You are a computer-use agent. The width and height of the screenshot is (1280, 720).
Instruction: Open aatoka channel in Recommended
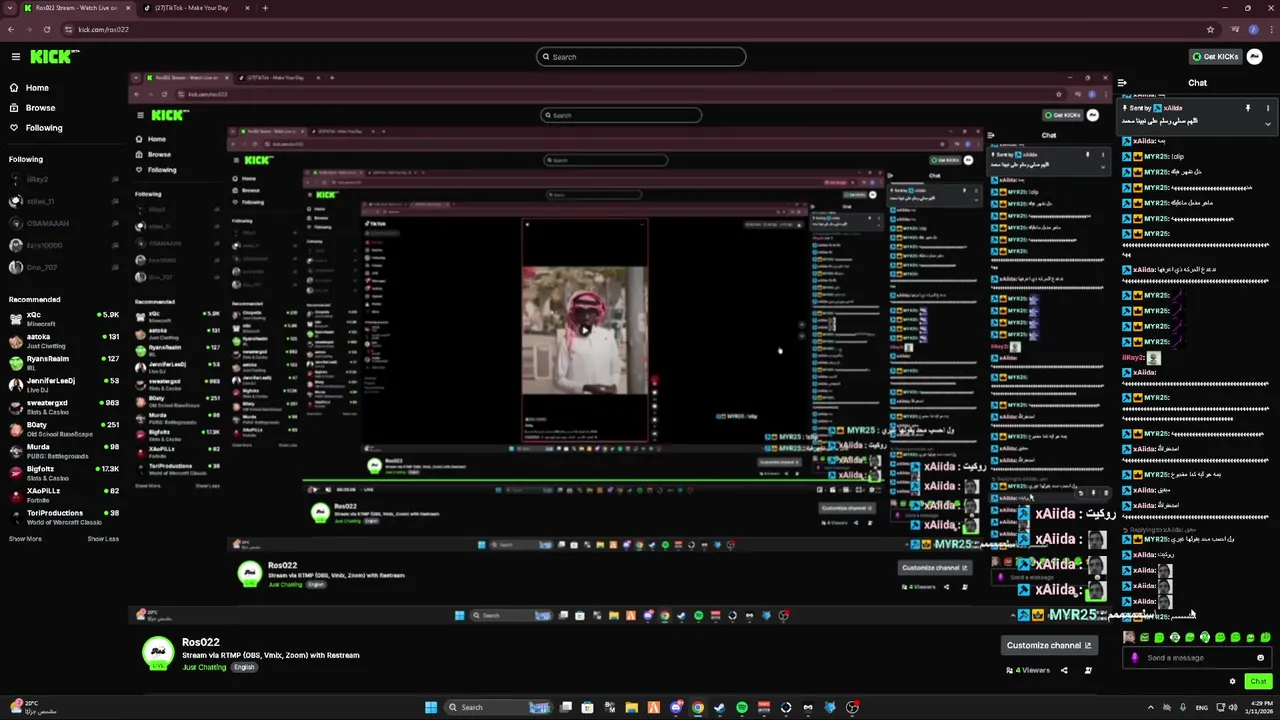63,341
